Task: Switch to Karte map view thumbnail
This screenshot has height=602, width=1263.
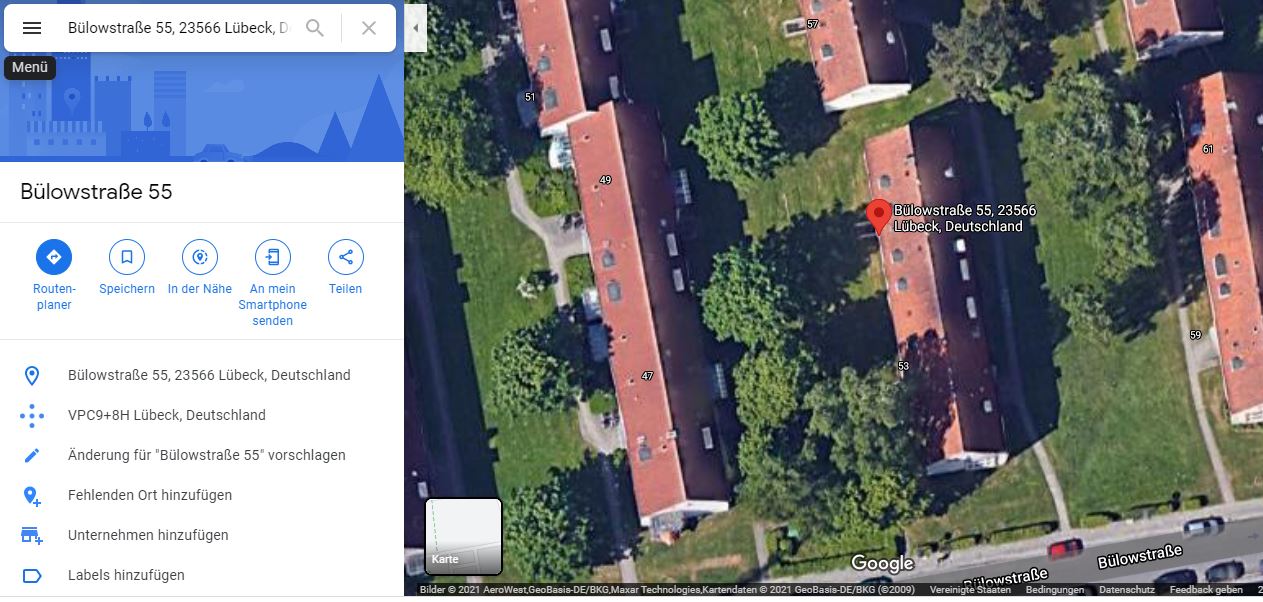Action: (x=464, y=536)
